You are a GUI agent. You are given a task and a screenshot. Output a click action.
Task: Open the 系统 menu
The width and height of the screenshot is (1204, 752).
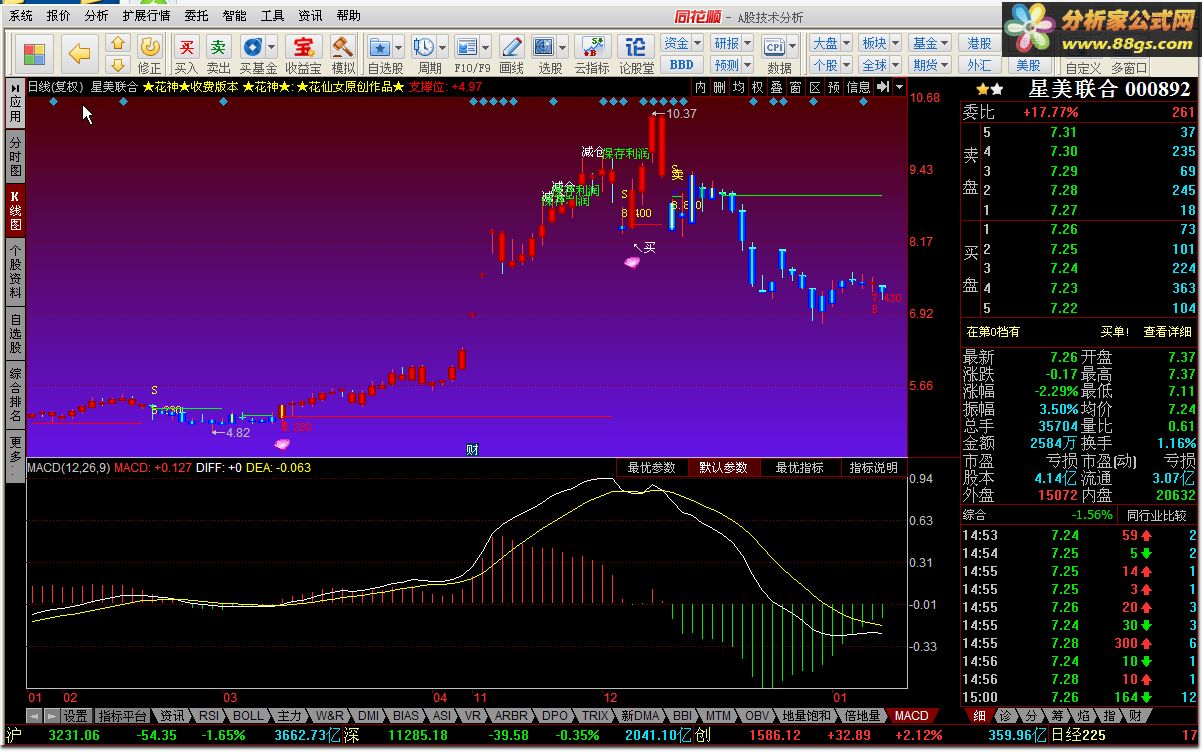[20, 16]
